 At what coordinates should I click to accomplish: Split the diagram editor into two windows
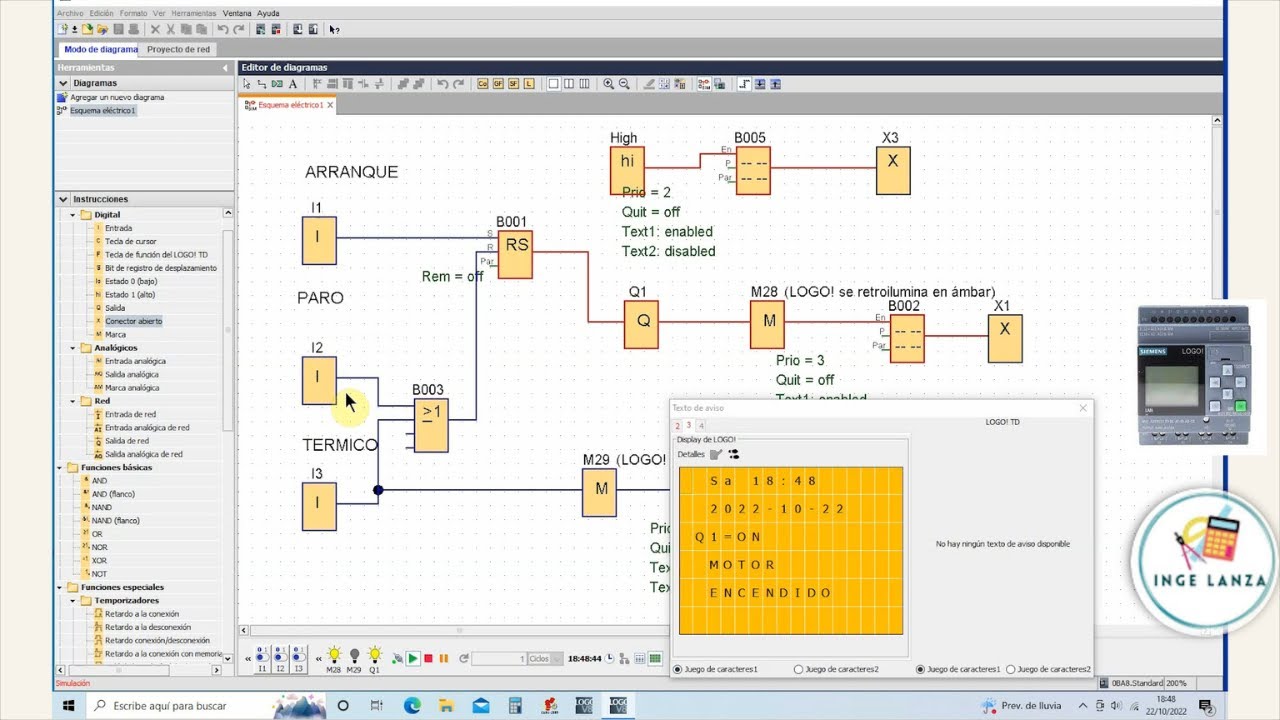(569, 84)
